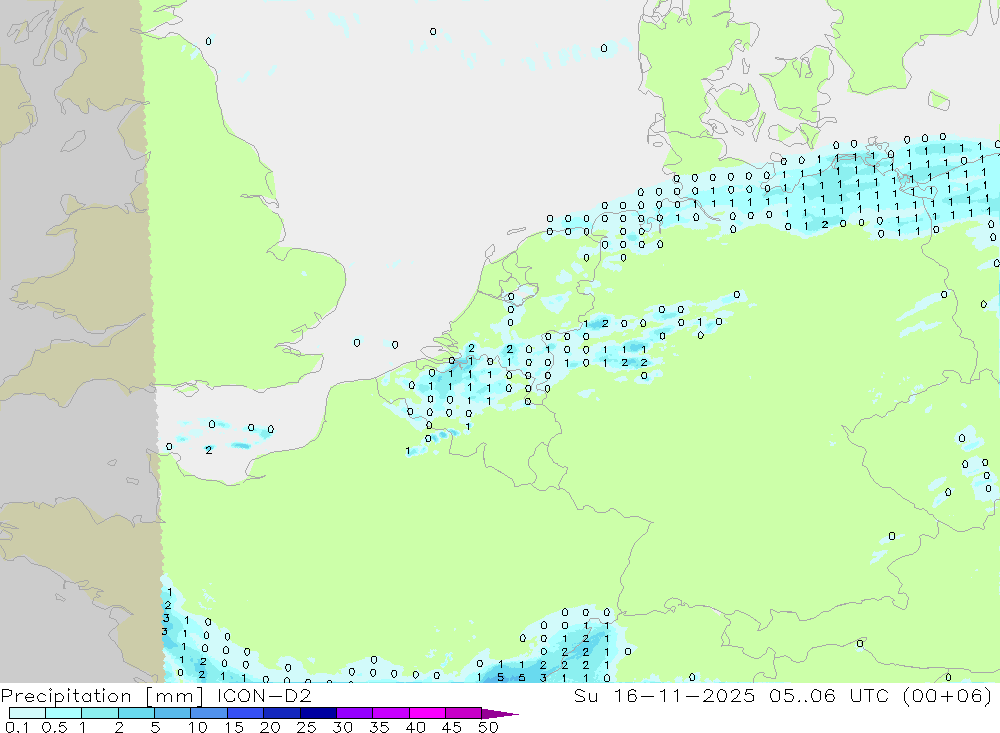Select the 45–50 mm legend color swatch
Screen dimensions: 1000x733
(464, 713)
